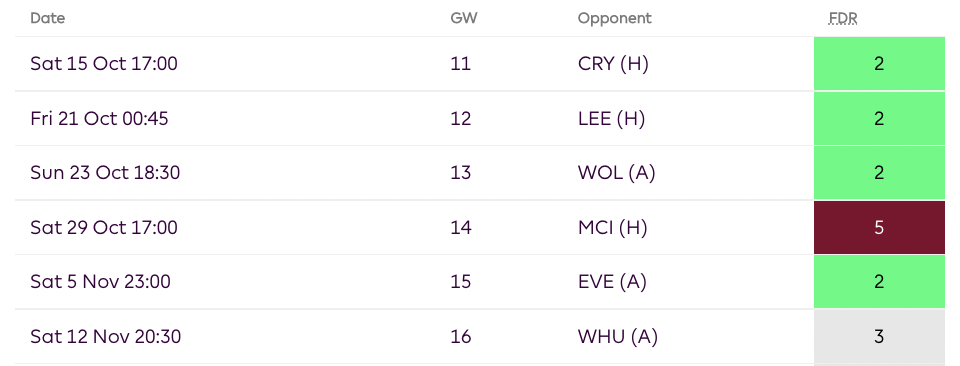Click the FDR column header
The height and width of the screenshot is (366, 960).
pos(842,19)
